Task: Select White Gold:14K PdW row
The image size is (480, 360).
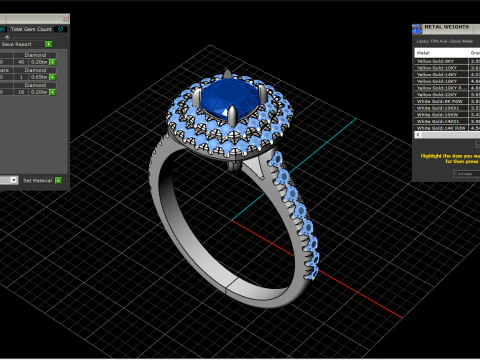Action: (x=442, y=128)
